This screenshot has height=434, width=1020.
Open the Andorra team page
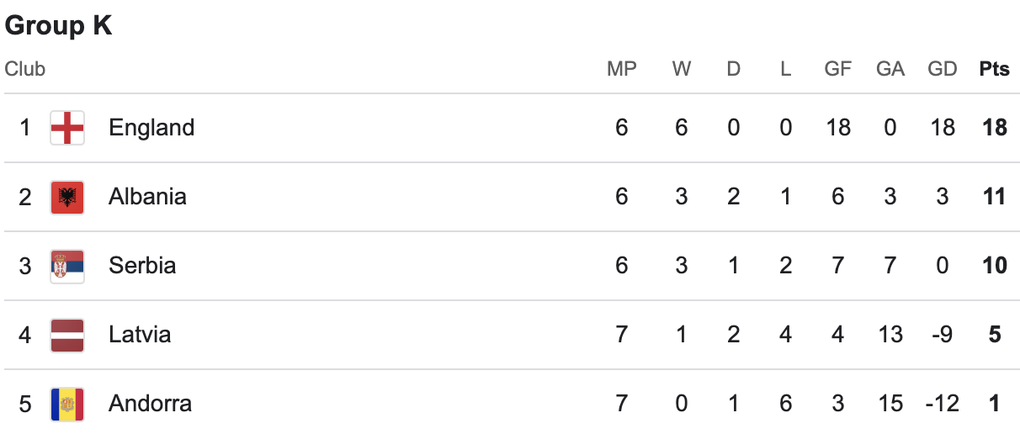pos(150,404)
